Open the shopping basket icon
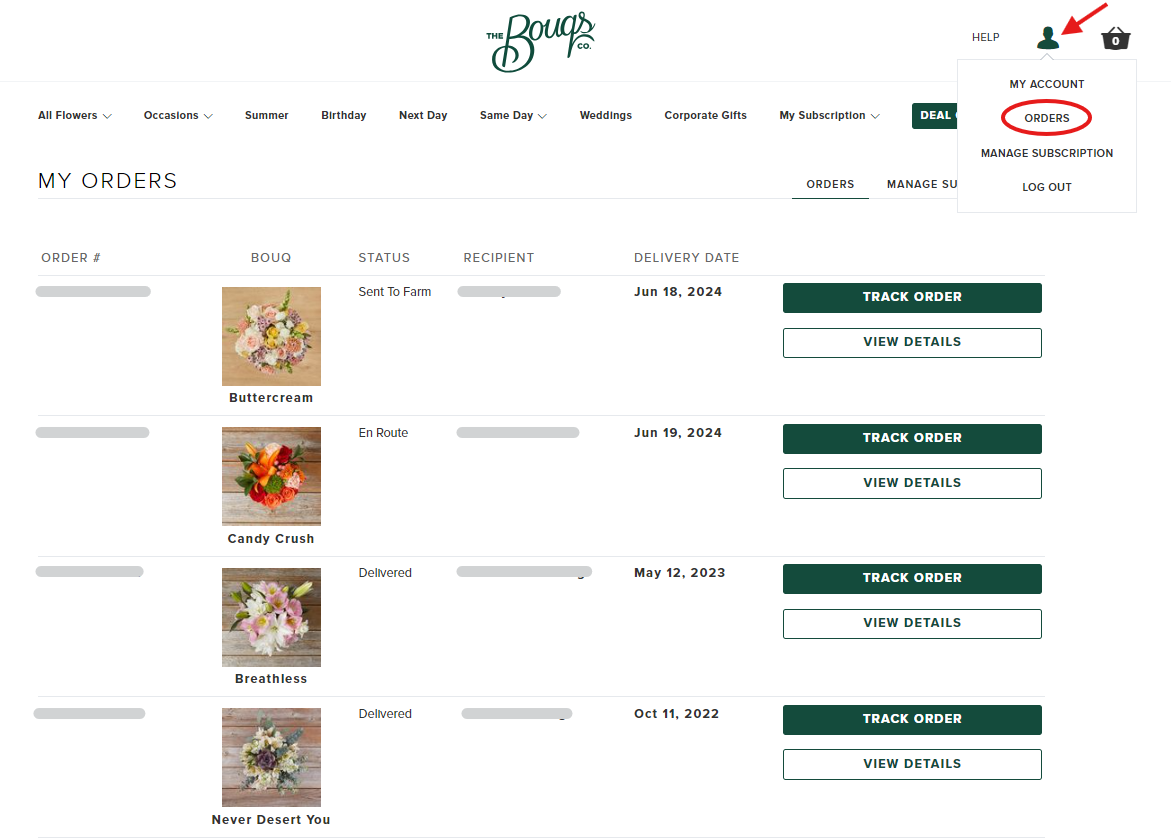 click(1116, 38)
